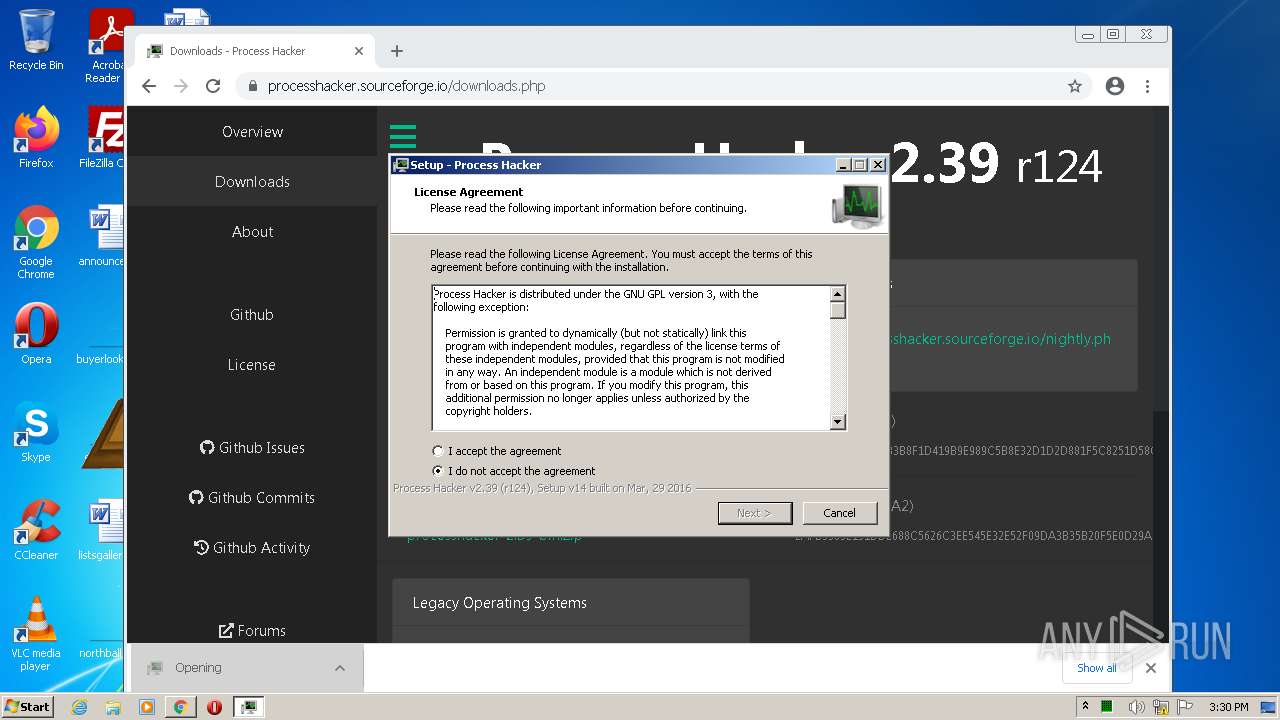Viewport: 1280px width, 720px height.
Task: Open Github Activity link
Action: [x=252, y=547]
